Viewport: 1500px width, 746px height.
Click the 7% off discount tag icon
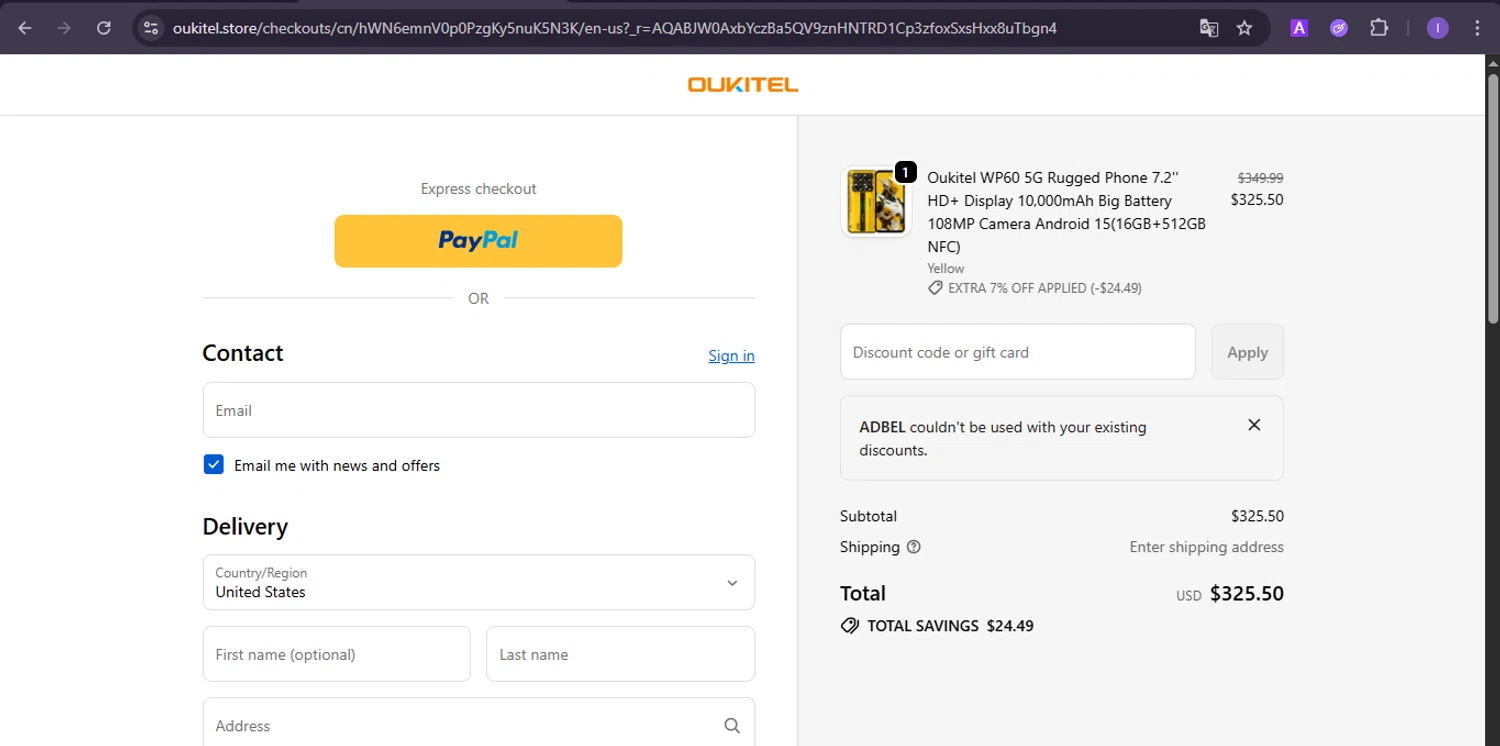coord(935,288)
